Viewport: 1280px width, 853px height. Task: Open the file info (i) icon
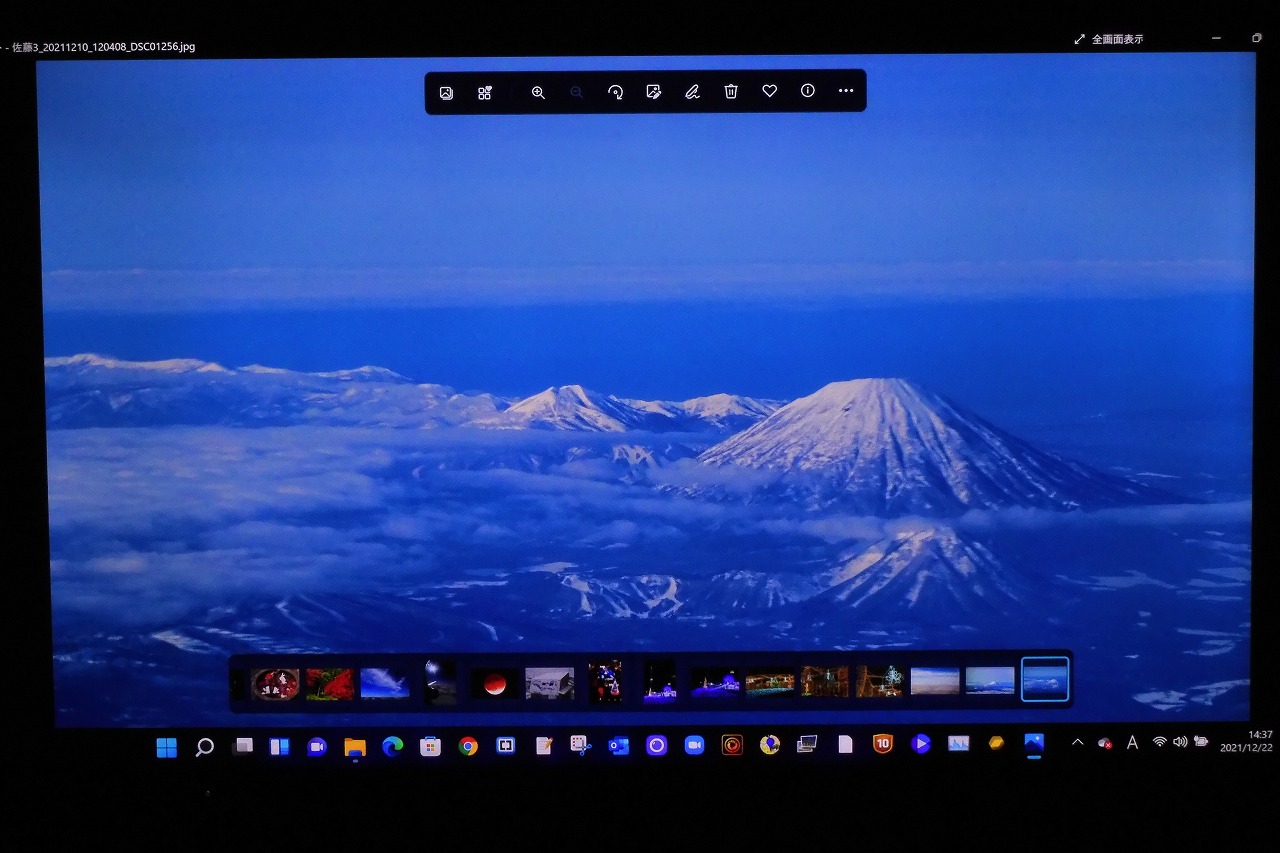[808, 91]
